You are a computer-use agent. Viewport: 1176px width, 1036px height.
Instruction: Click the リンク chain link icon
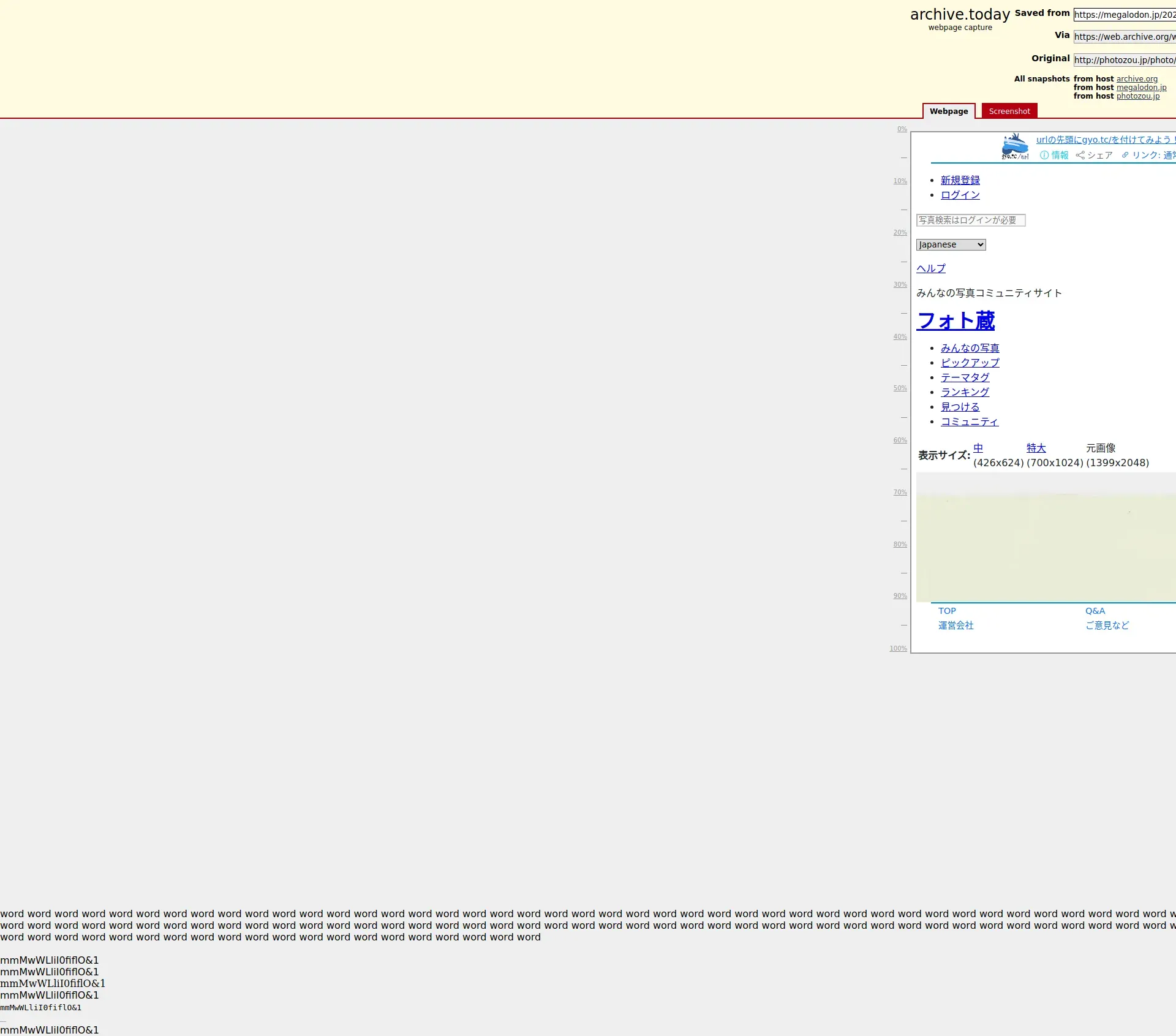1125,156
